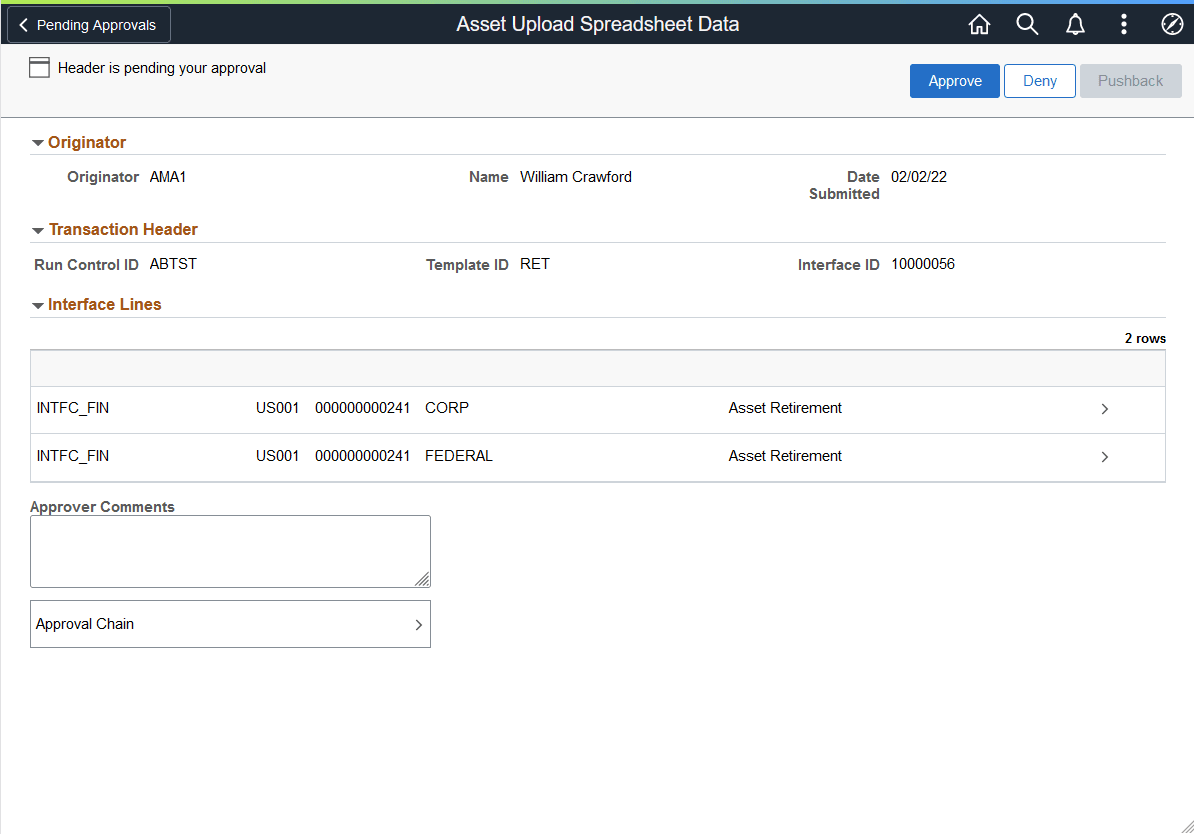Click the header record icon beside approval message
Screen dimensions: 1194x834
click(x=39, y=67)
